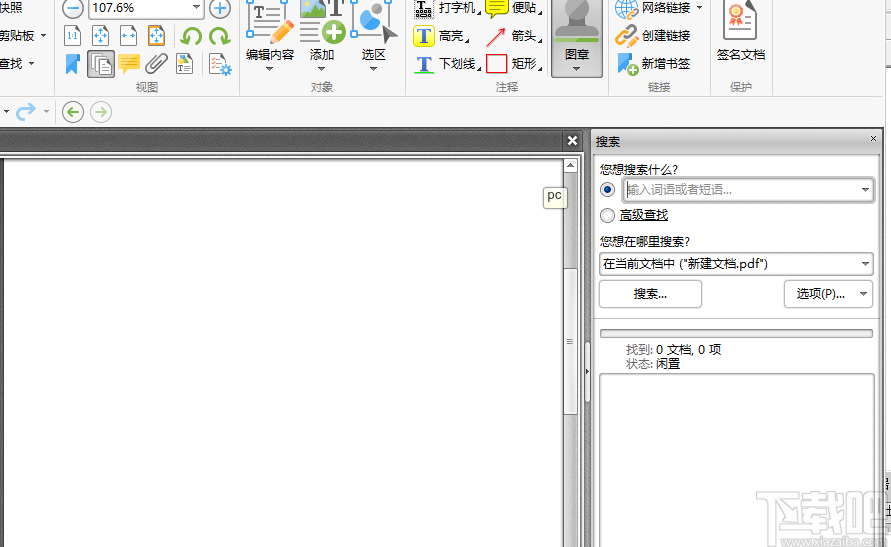Close the 搜索 search panel

point(873,139)
